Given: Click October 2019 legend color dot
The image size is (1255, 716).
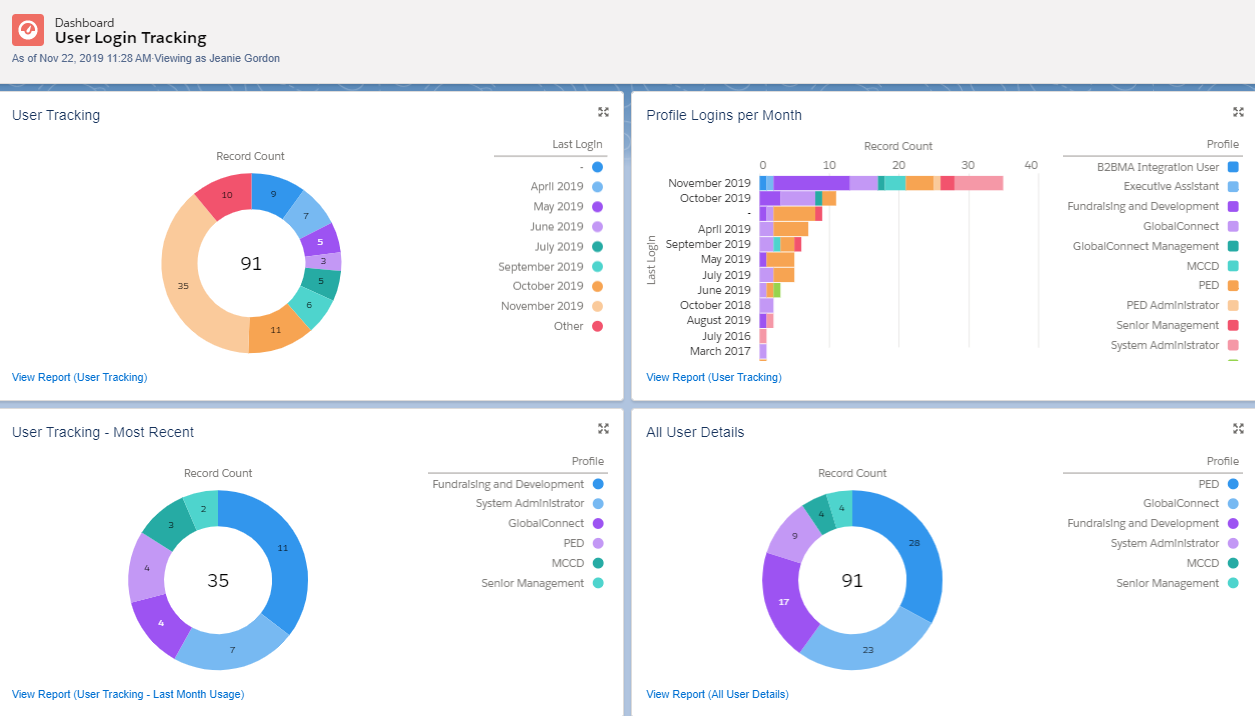Looking at the screenshot, I should [x=598, y=286].
